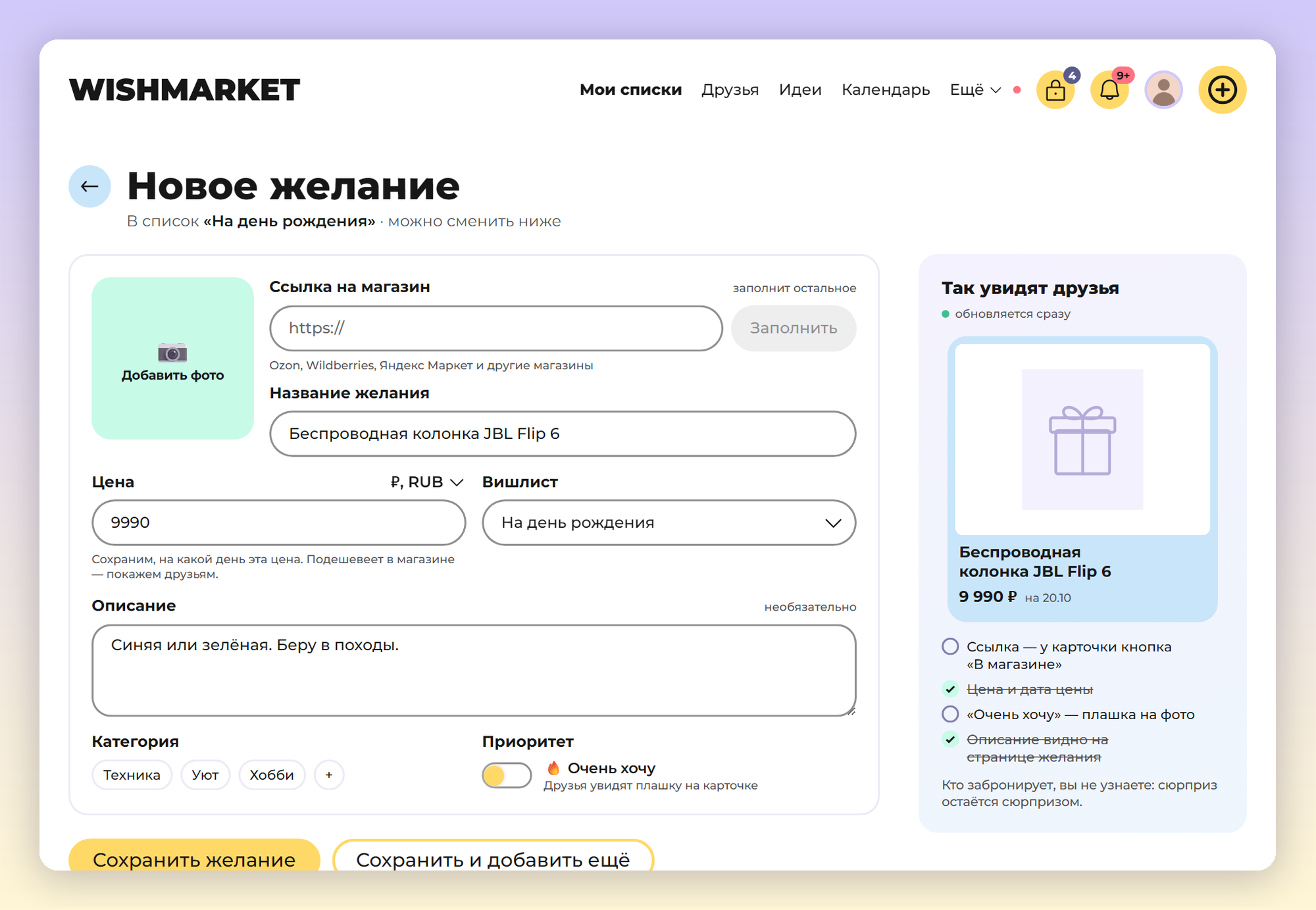
Task: Click the camera icon to add photo
Action: pyautogui.click(x=172, y=353)
